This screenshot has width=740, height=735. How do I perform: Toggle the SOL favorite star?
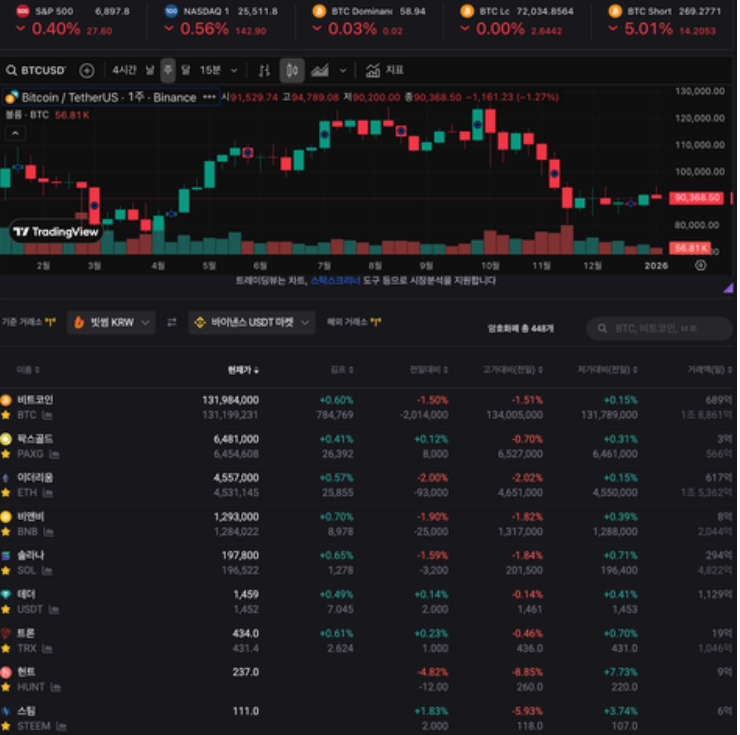tap(6, 571)
